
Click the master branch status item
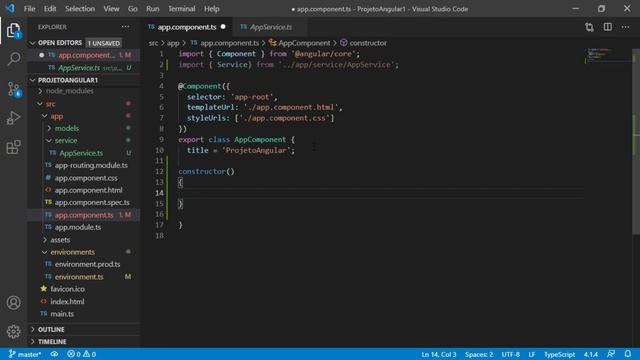[x=25, y=354]
